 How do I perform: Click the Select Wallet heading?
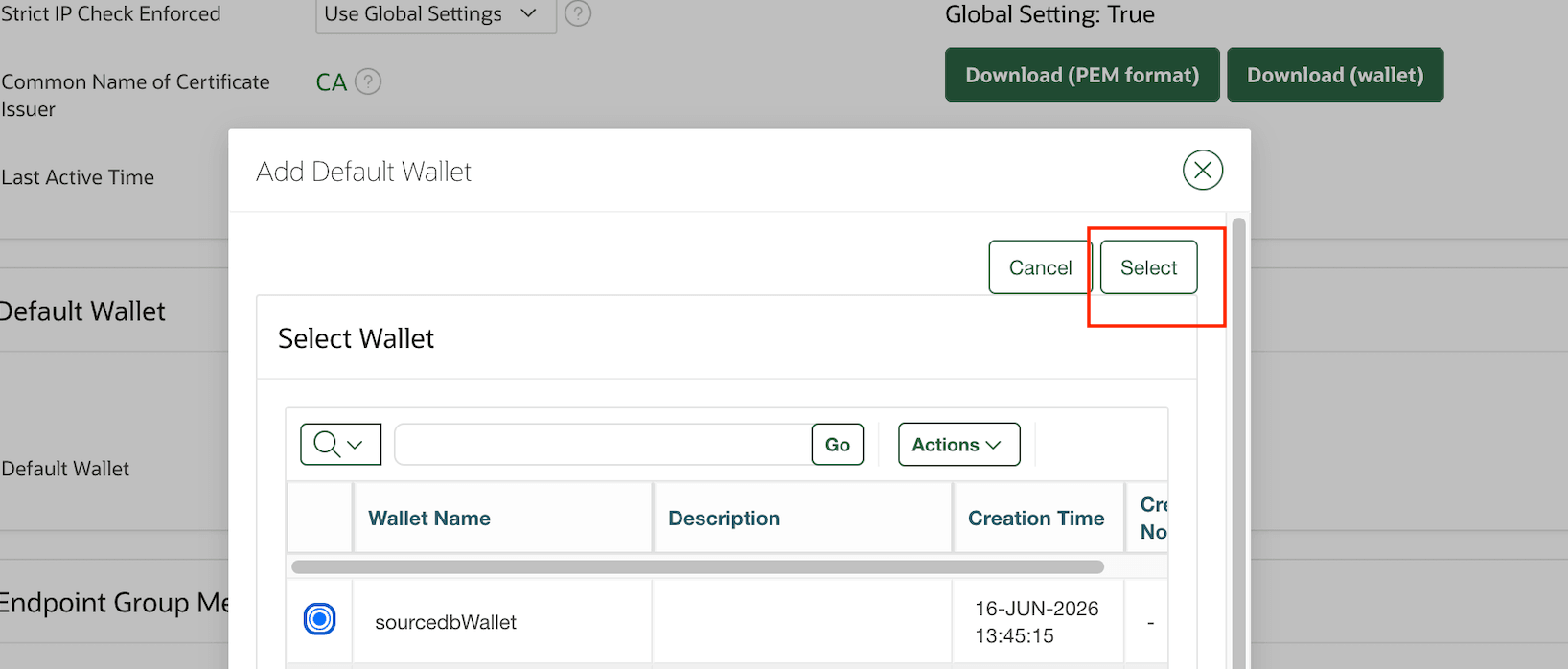pyautogui.click(x=356, y=338)
